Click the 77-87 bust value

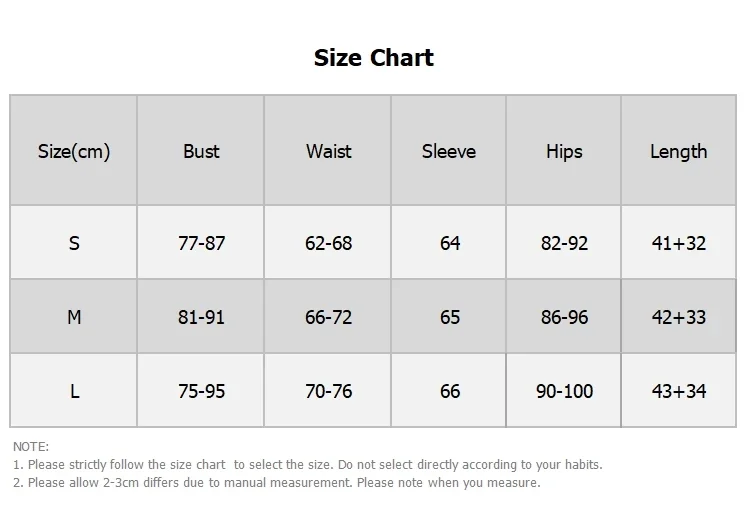click(201, 243)
